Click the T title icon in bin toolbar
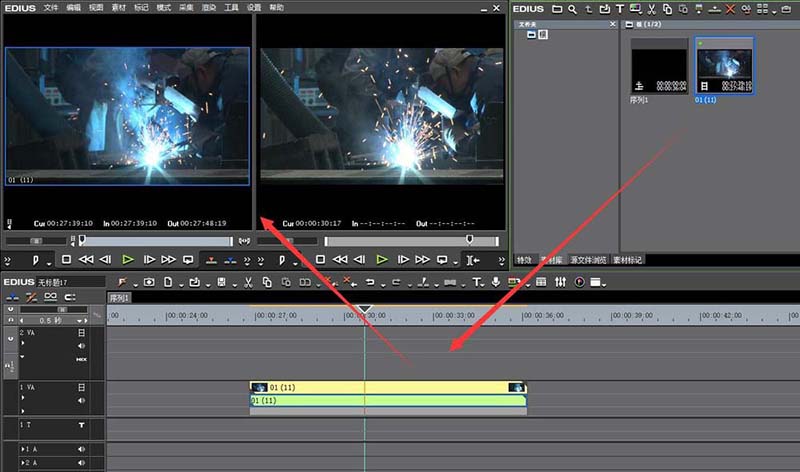The height and width of the screenshot is (472, 800). [x=620, y=9]
